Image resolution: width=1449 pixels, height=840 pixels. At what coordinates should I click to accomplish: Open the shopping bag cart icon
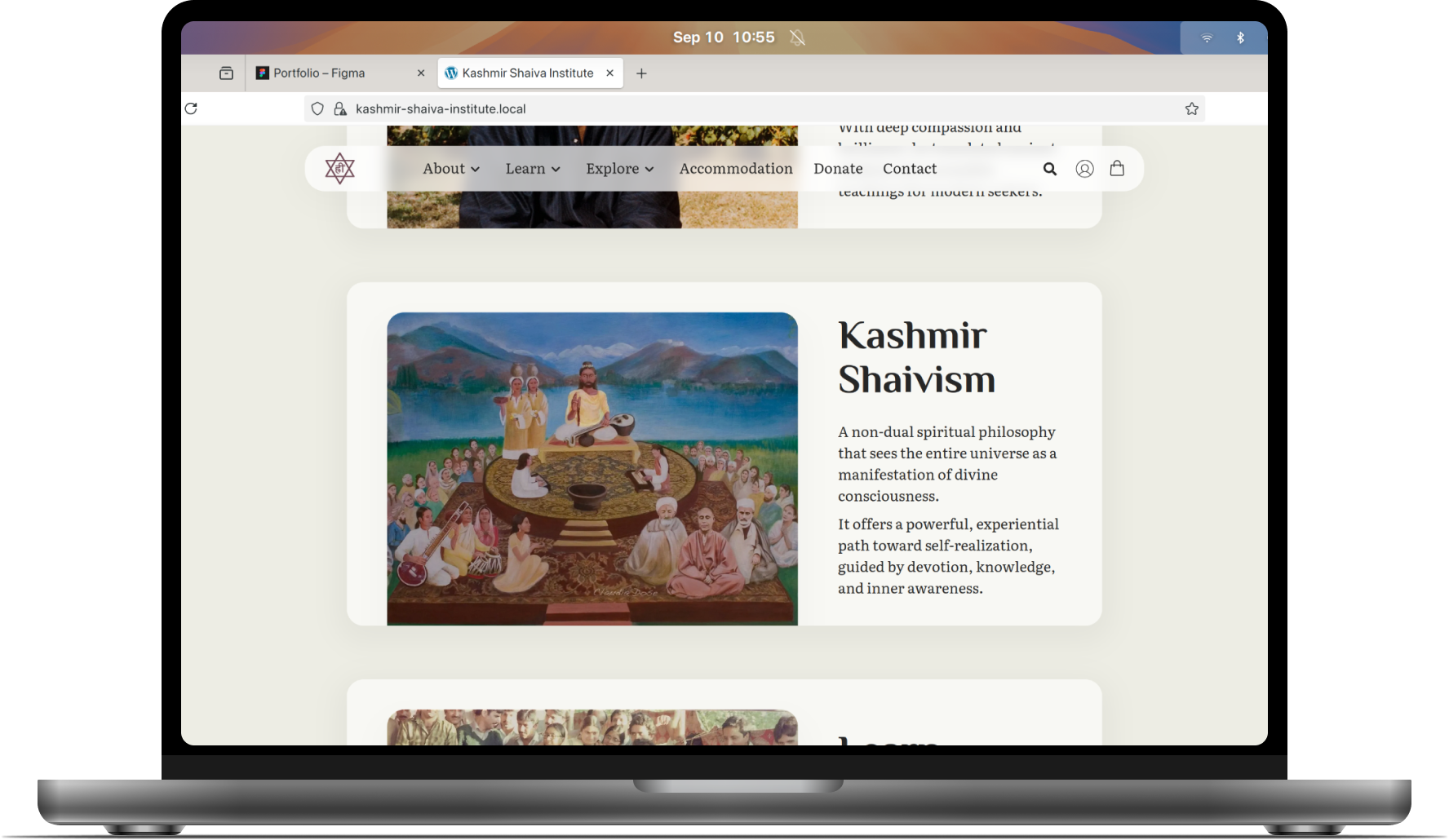click(1117, 168)
